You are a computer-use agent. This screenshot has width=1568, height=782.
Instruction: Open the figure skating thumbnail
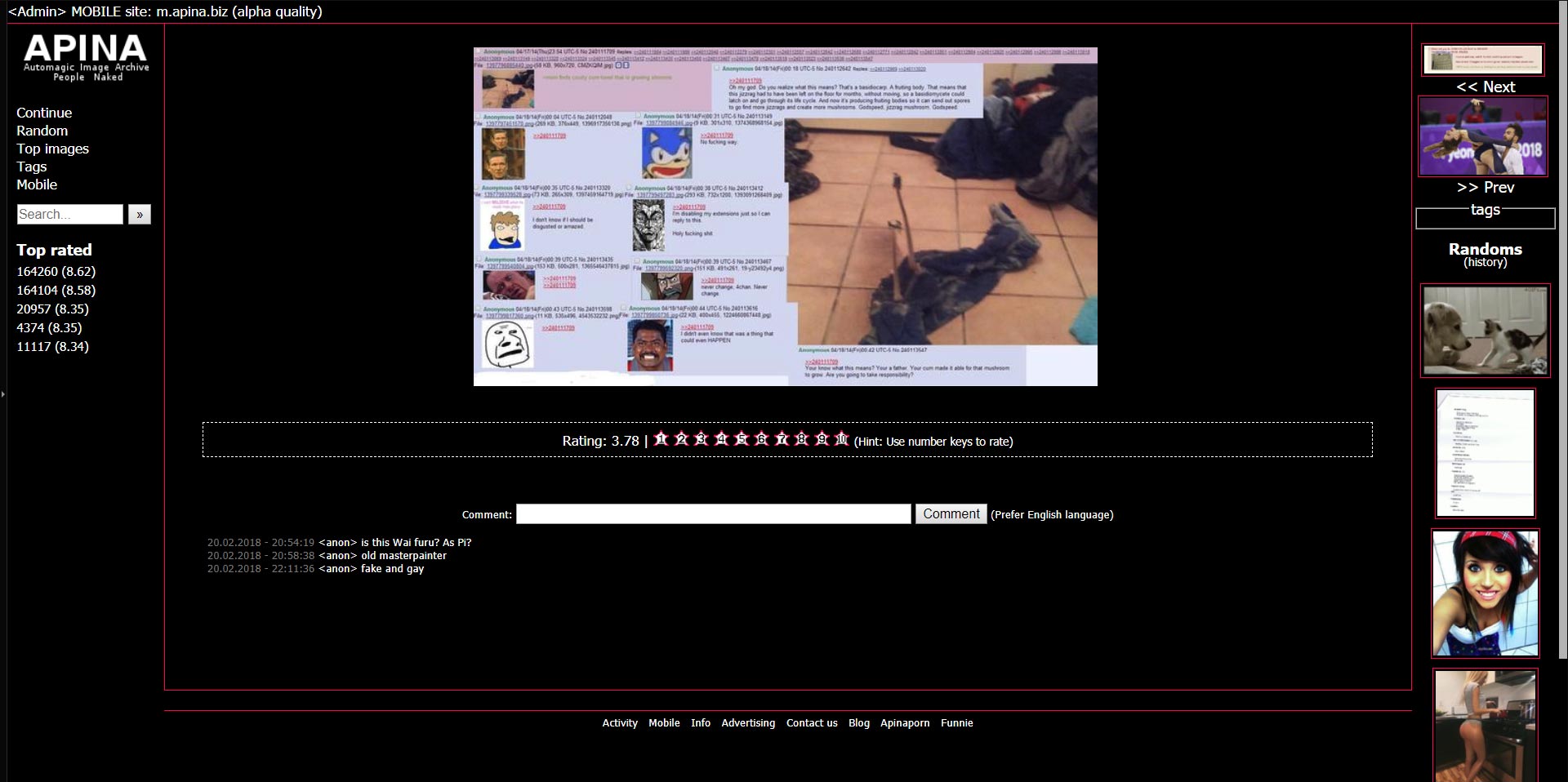click(1483, 136)
